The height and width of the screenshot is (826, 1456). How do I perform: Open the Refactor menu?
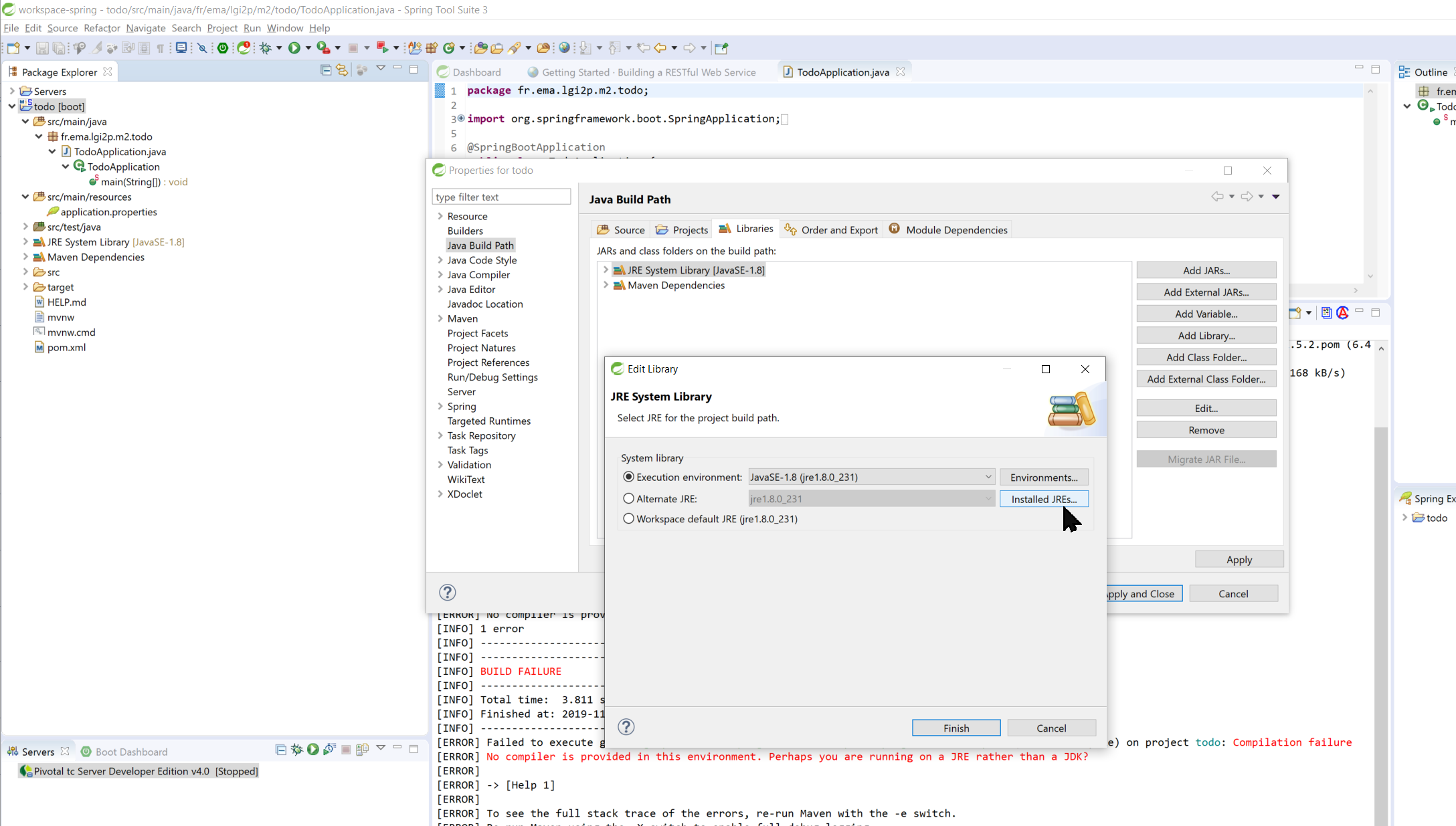coord(102,27)
